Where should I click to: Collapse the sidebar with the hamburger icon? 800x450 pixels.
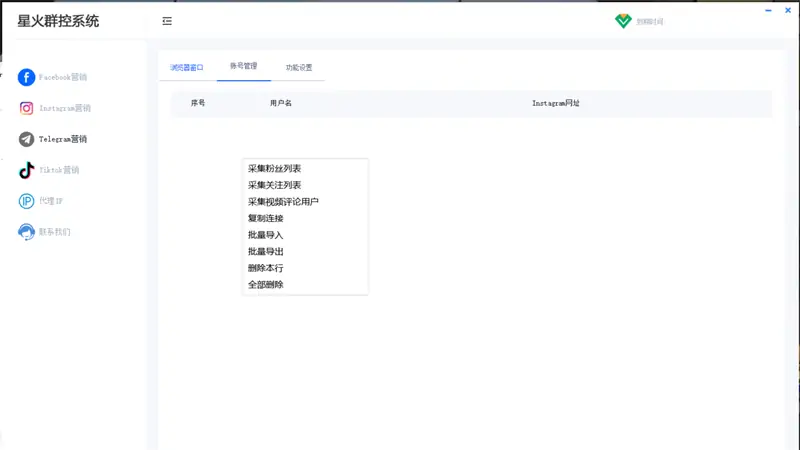[x=167, y=21]
